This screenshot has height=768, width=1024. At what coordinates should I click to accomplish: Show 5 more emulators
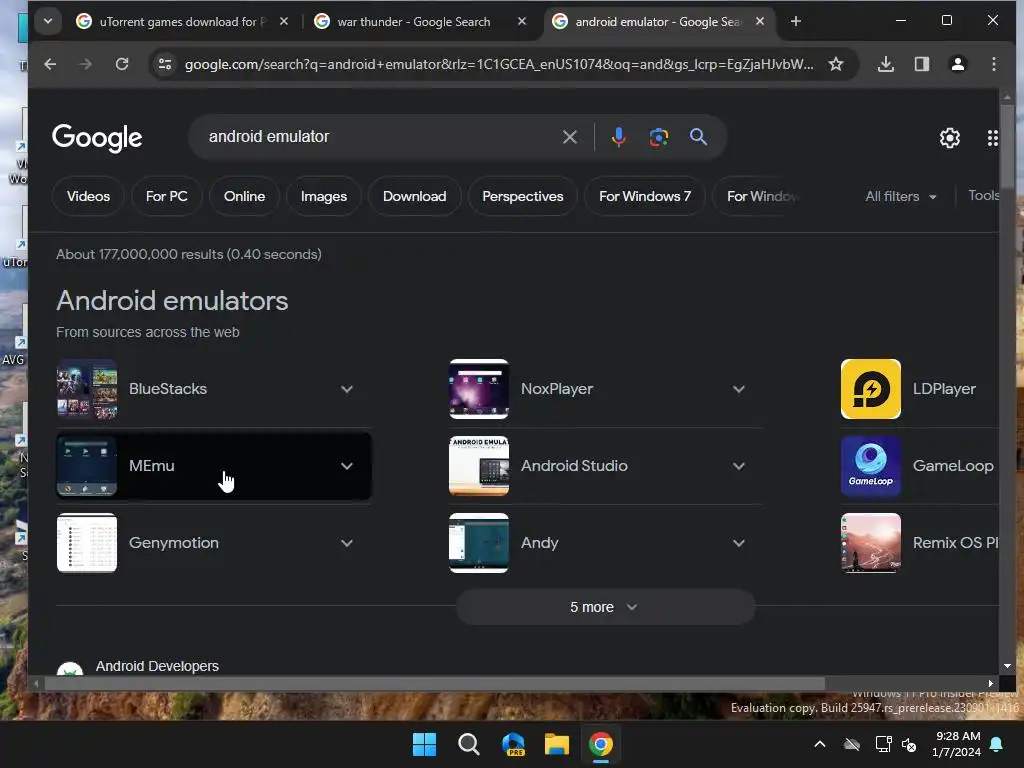605,607
